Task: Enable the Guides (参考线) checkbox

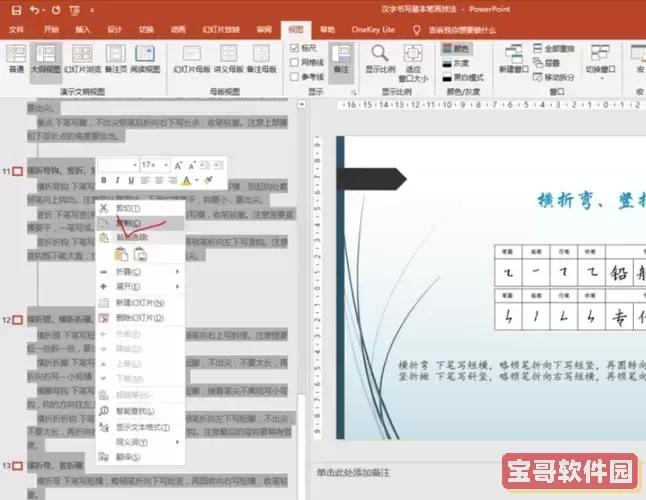Action: coord(293,76)
